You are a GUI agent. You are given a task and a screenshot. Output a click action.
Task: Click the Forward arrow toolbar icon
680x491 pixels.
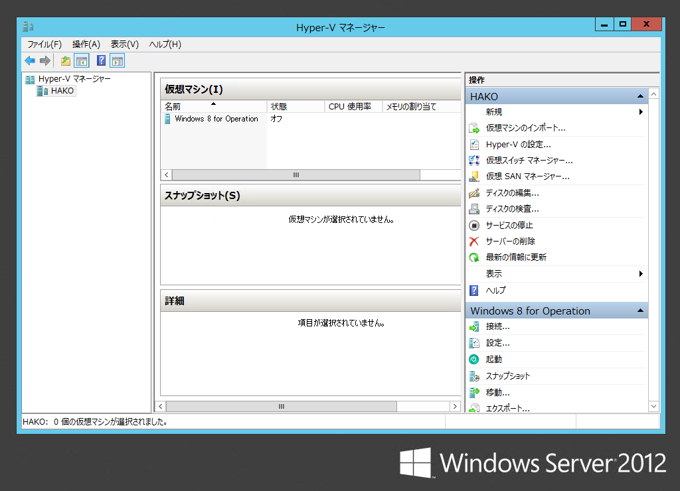45,61
